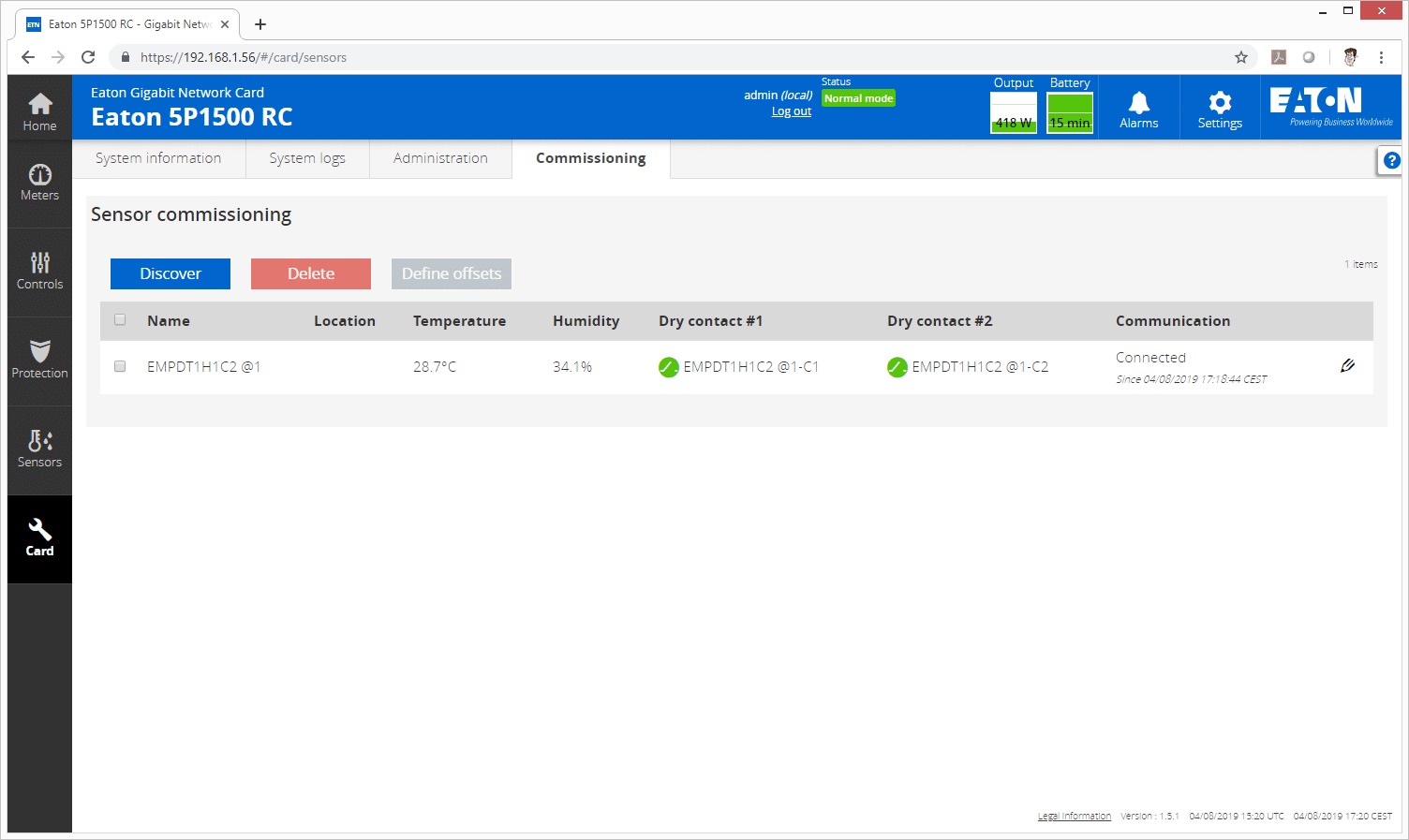Open a new browser tab
The width and height of the screenshot is (1409, 840).
[x=260, y=24]
